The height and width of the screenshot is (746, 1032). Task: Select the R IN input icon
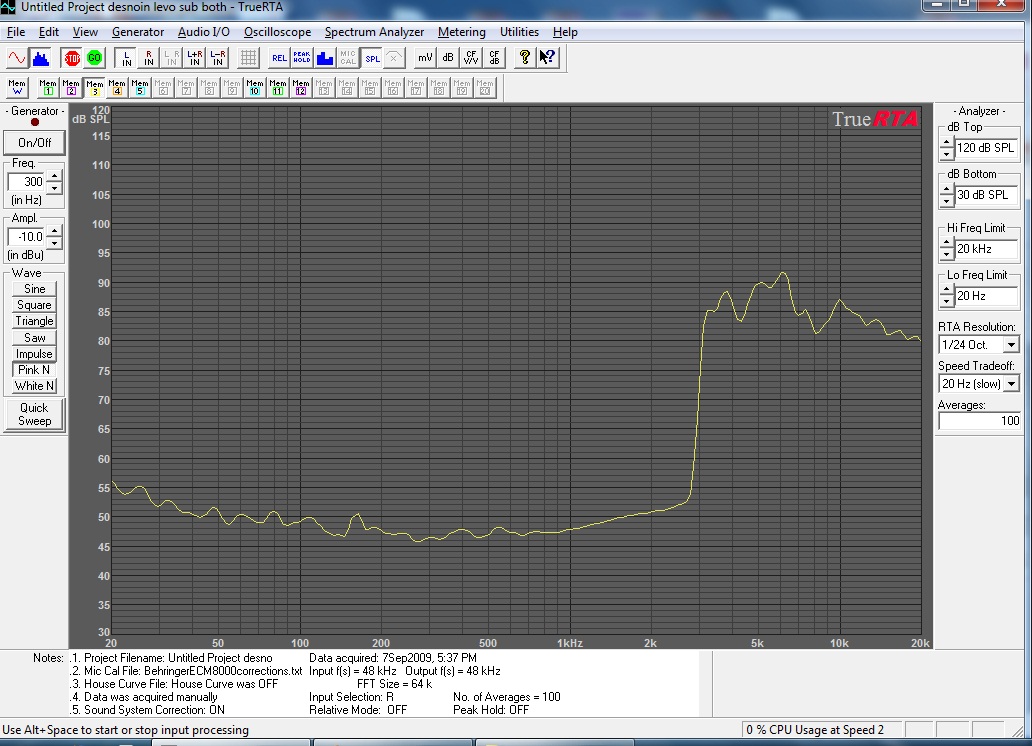point(149,58)
